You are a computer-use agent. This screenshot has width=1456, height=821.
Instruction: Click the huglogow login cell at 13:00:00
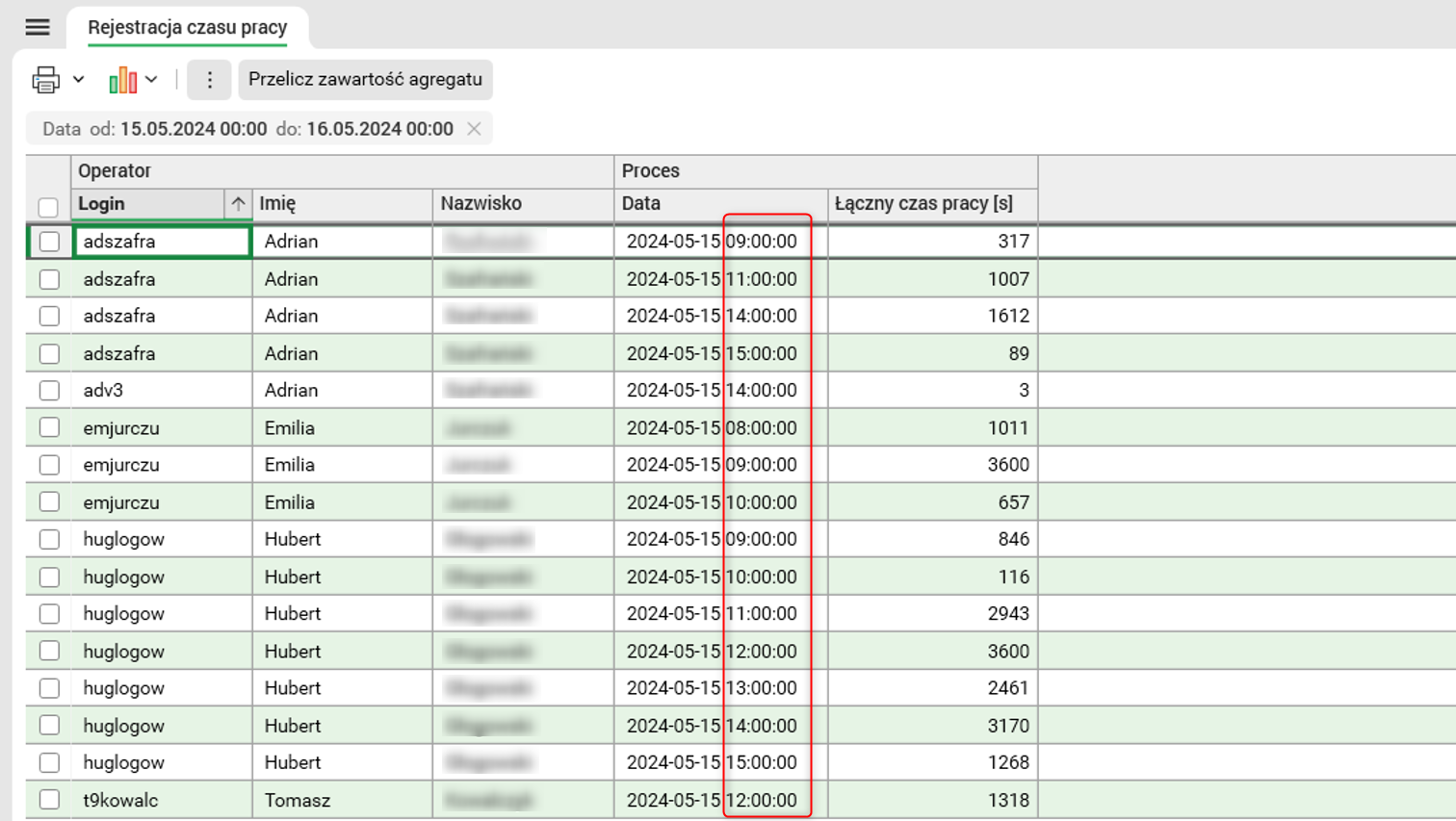point(162,688)
